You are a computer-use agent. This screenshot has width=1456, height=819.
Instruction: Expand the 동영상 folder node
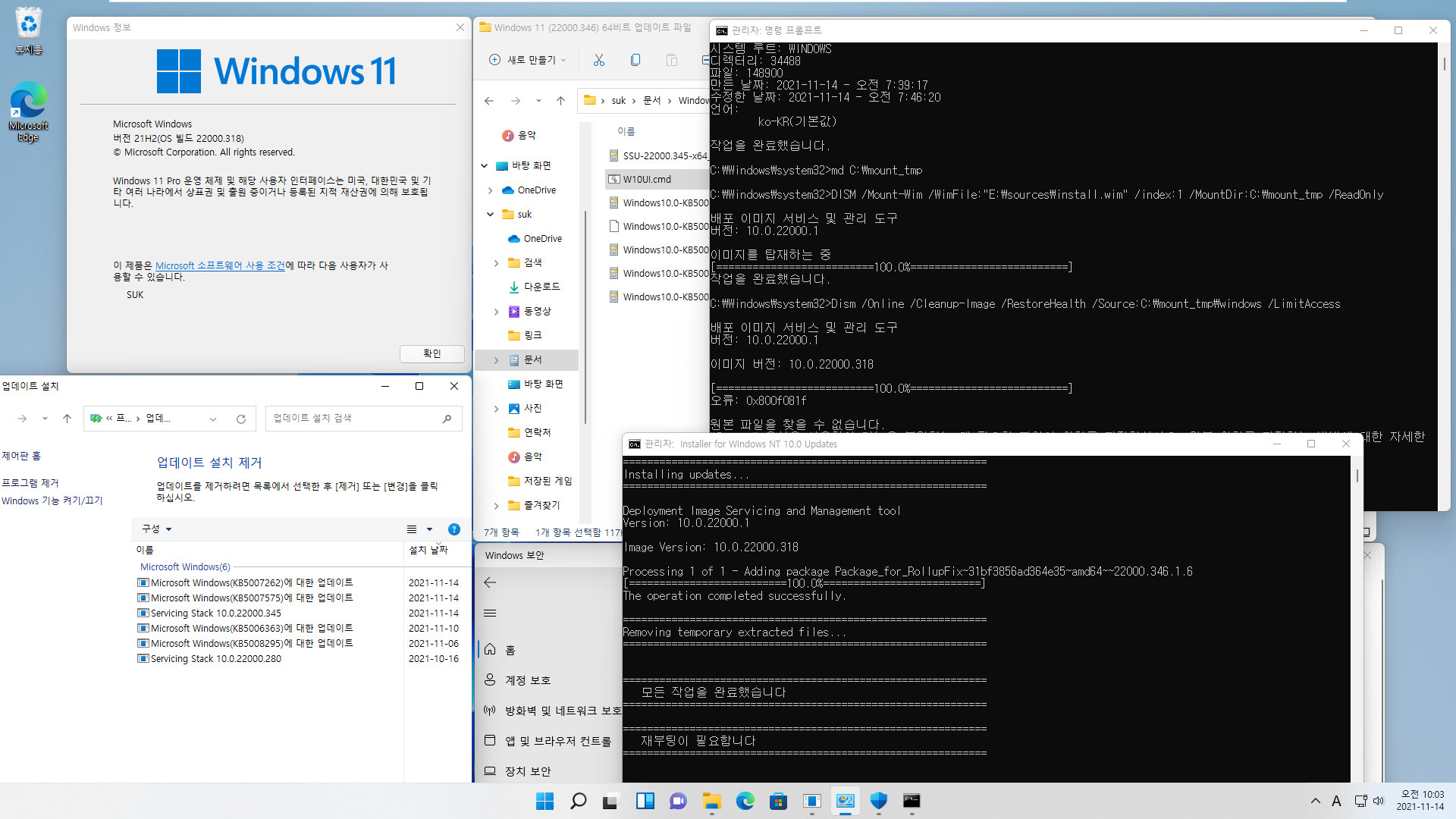(497, 312)
